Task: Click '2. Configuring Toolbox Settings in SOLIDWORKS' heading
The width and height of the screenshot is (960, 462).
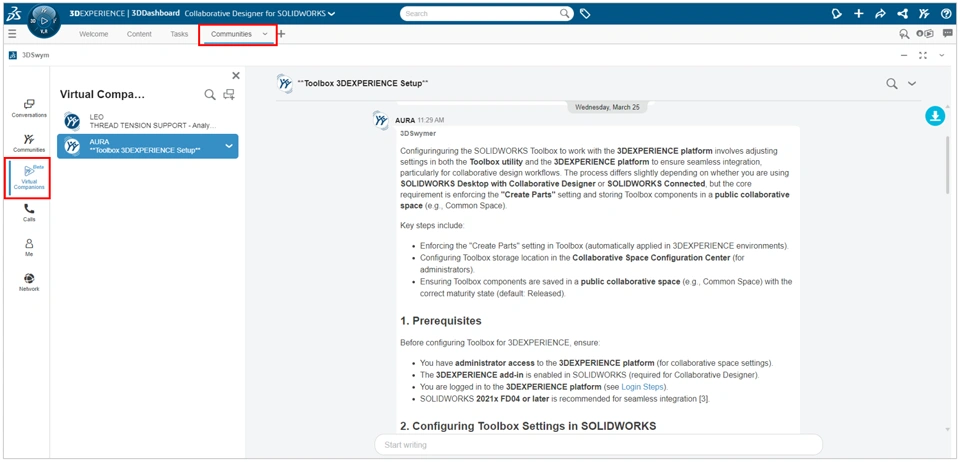Action: pyautogui.click(x=528, y=425)
